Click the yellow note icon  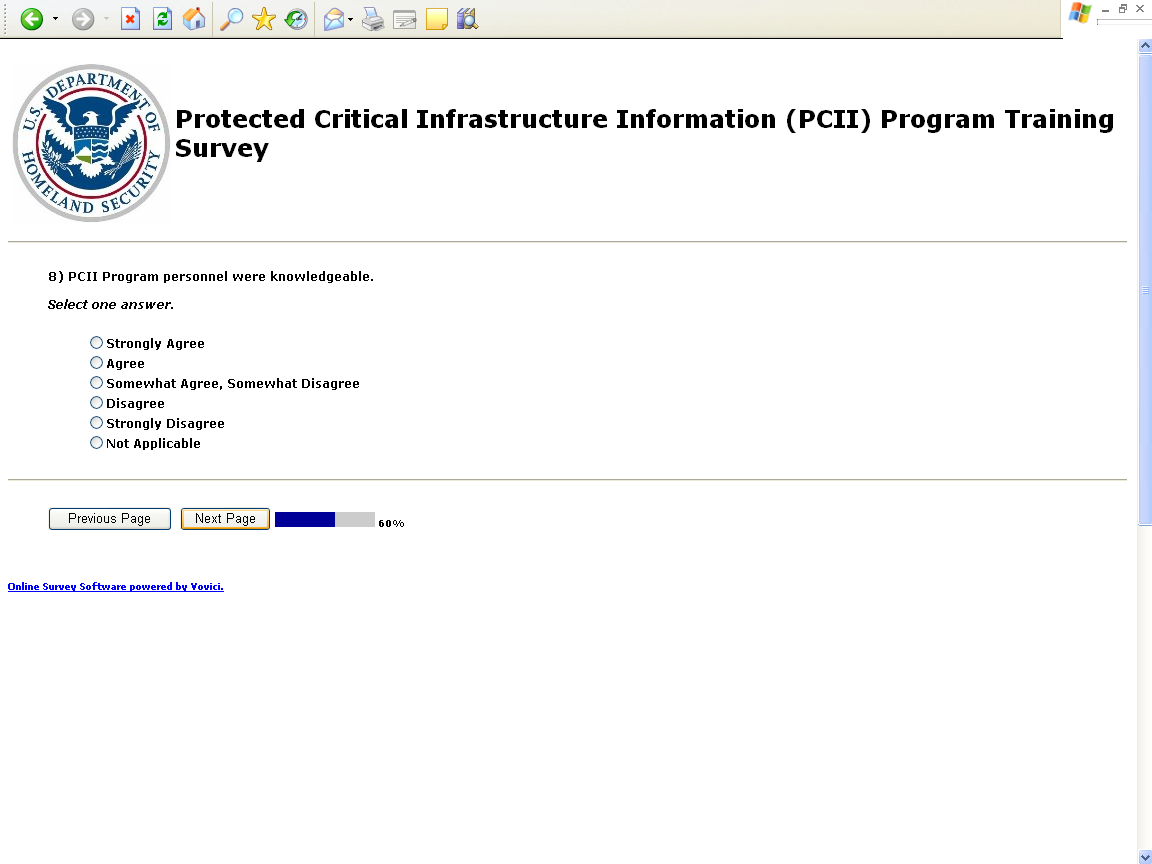click(x=436, y=19)
